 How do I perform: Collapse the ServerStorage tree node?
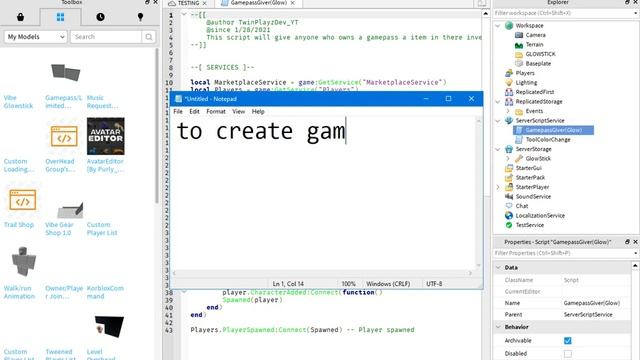[x=498, y=149]
